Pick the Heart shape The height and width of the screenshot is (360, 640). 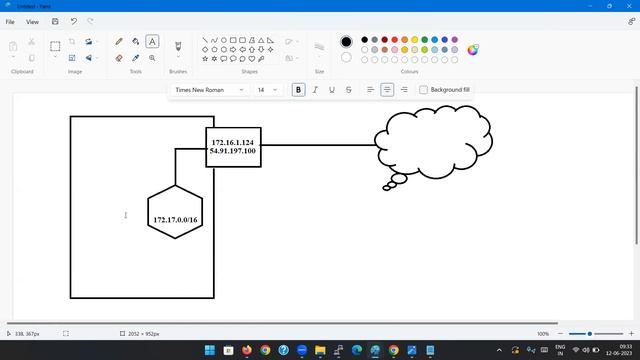coord(252,59)
